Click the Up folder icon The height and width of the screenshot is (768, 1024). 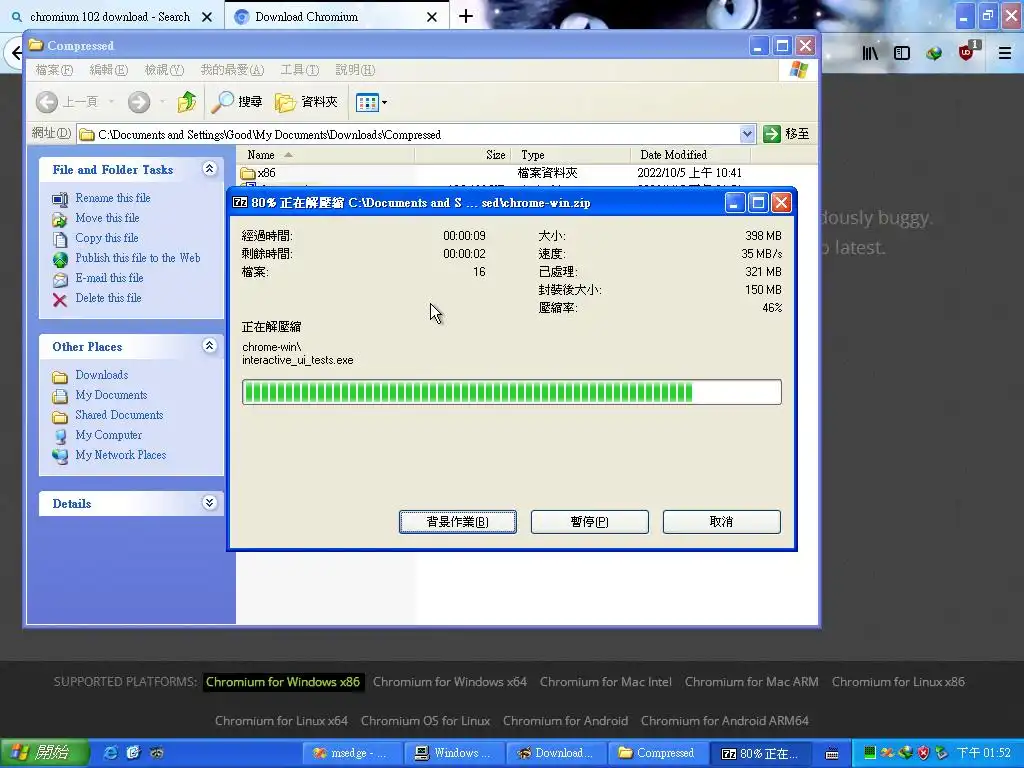point(187,102)
